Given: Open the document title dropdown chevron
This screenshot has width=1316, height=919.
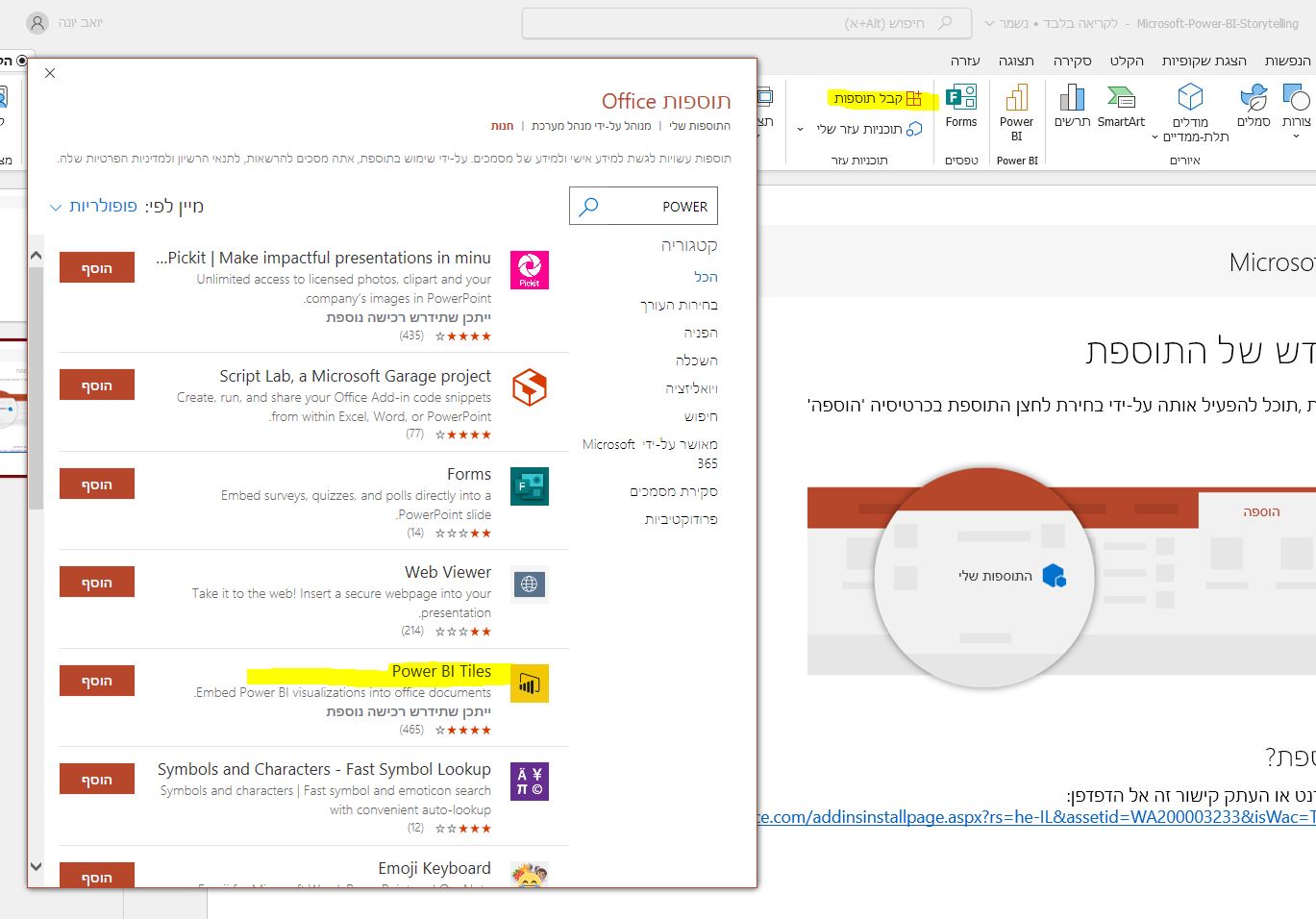Looking at the screenshot, I should [x=989, y=23].
